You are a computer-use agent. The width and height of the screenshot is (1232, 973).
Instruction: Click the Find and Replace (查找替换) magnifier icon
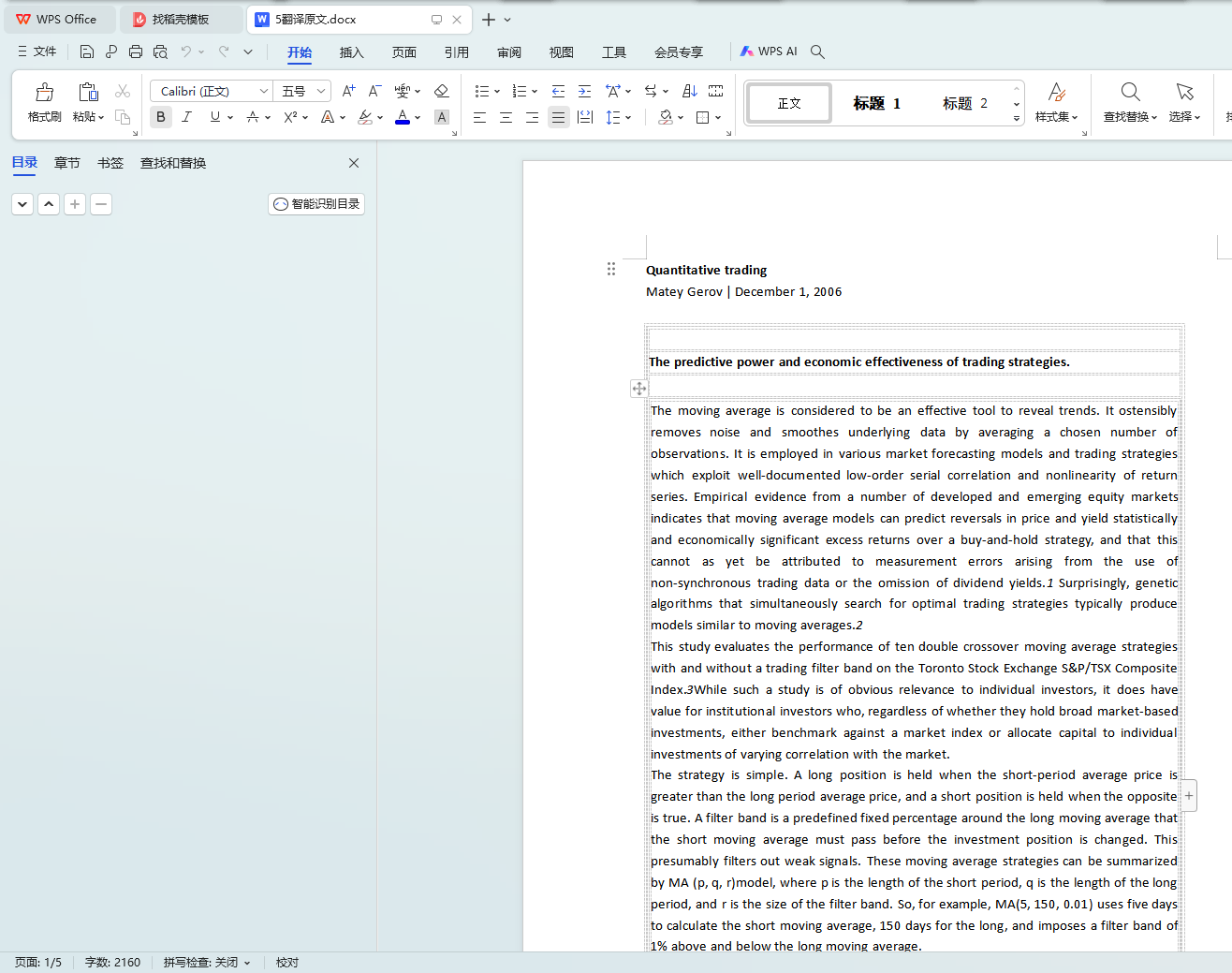pos(1130,92)
